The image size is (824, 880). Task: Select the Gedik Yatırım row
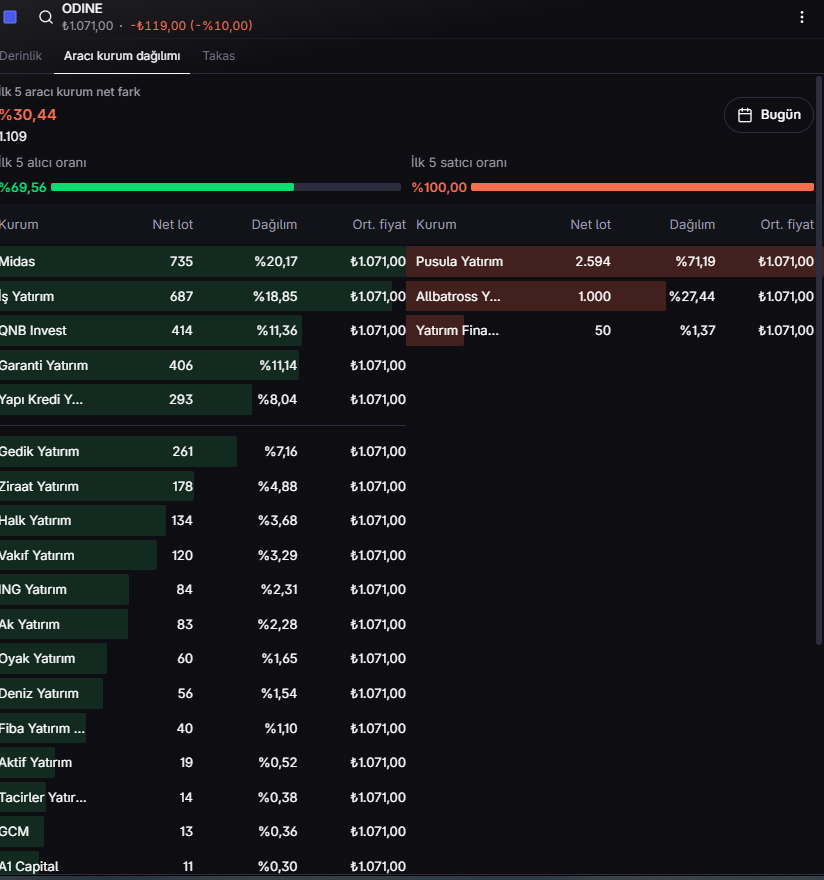point(203,451)
